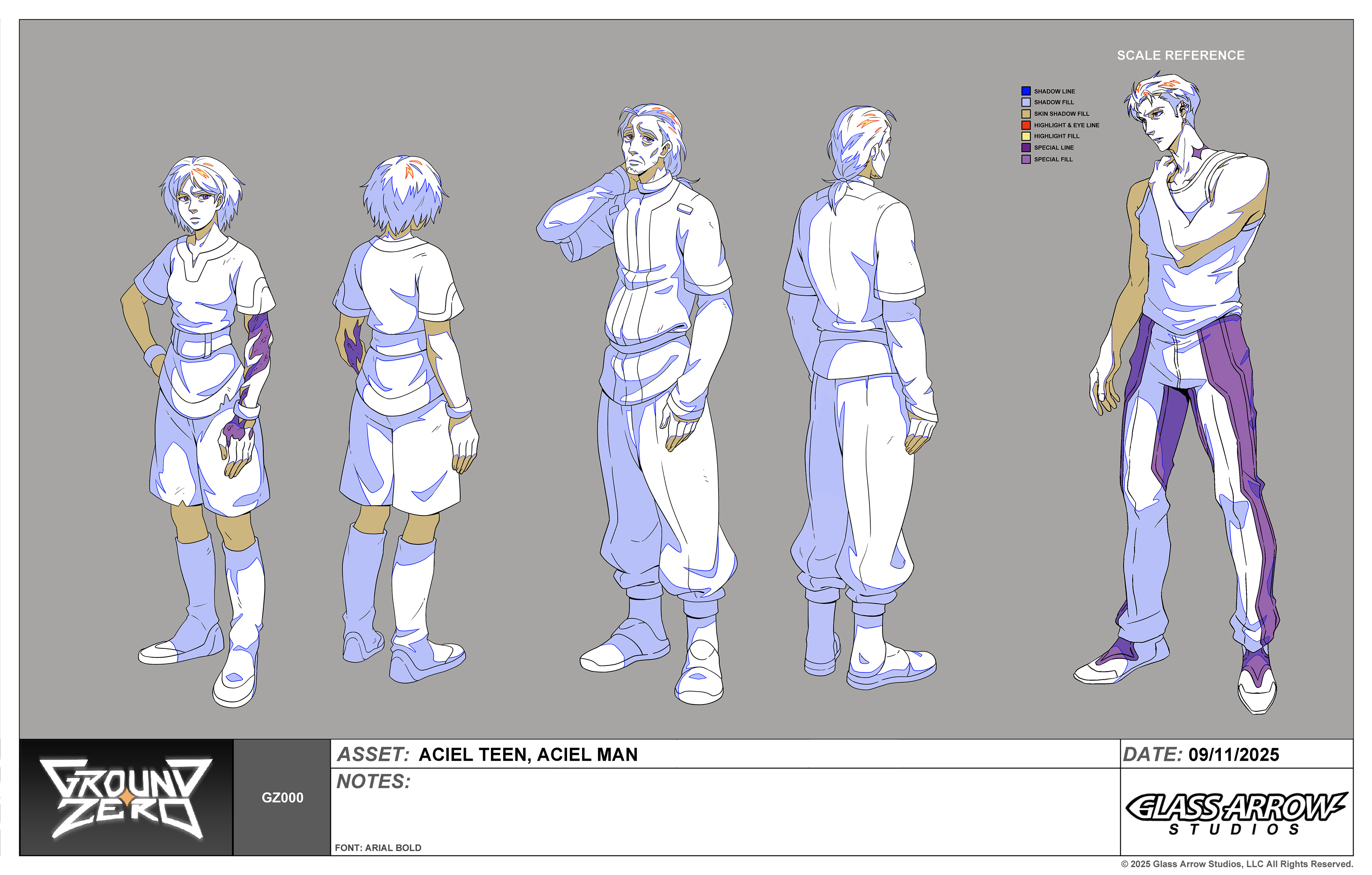Image resolution: width=1372 pixels, height=875 pixels.
Task: Click the asset name Aciel Teen, Aciel Man
Action: pyautogui.click(x=528, y=754)
